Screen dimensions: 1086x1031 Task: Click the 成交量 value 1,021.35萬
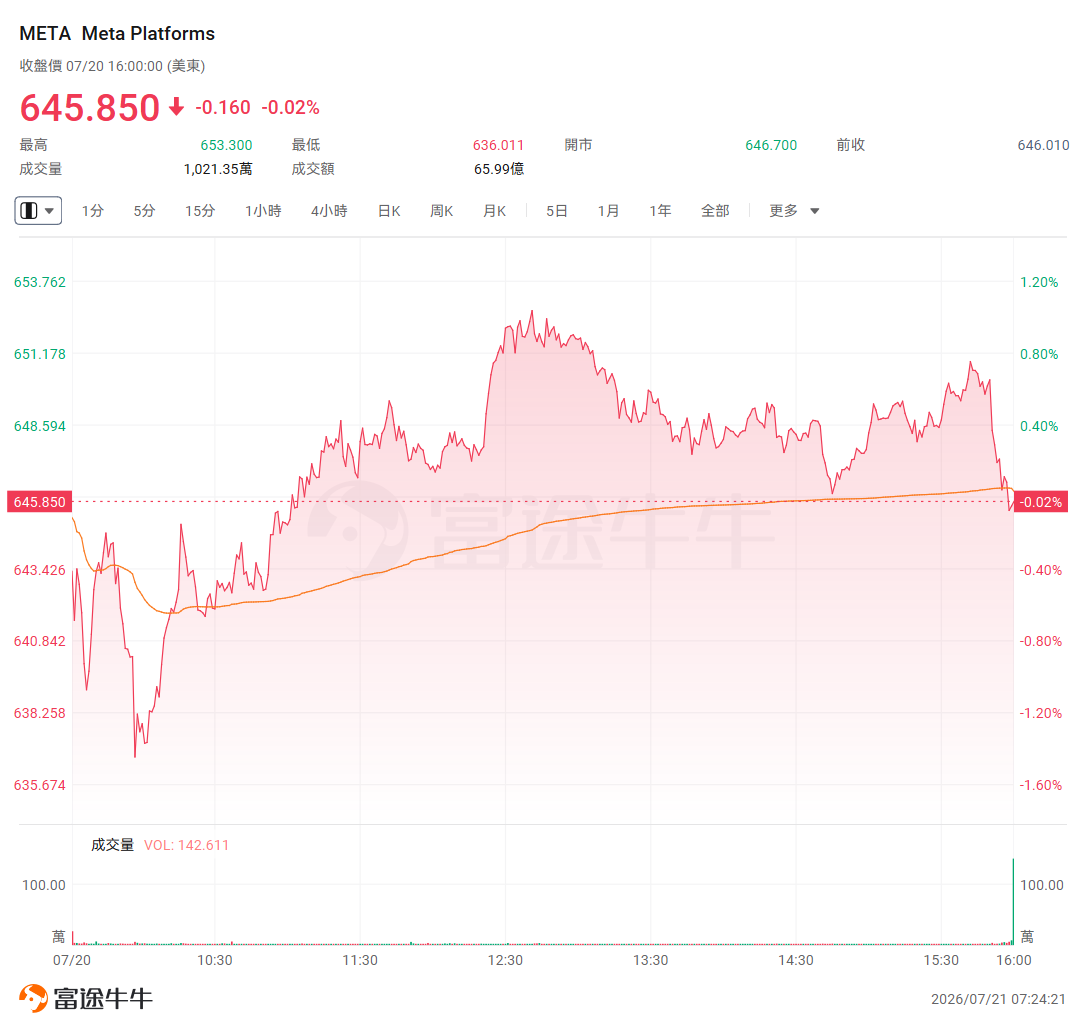coord(217,169)
